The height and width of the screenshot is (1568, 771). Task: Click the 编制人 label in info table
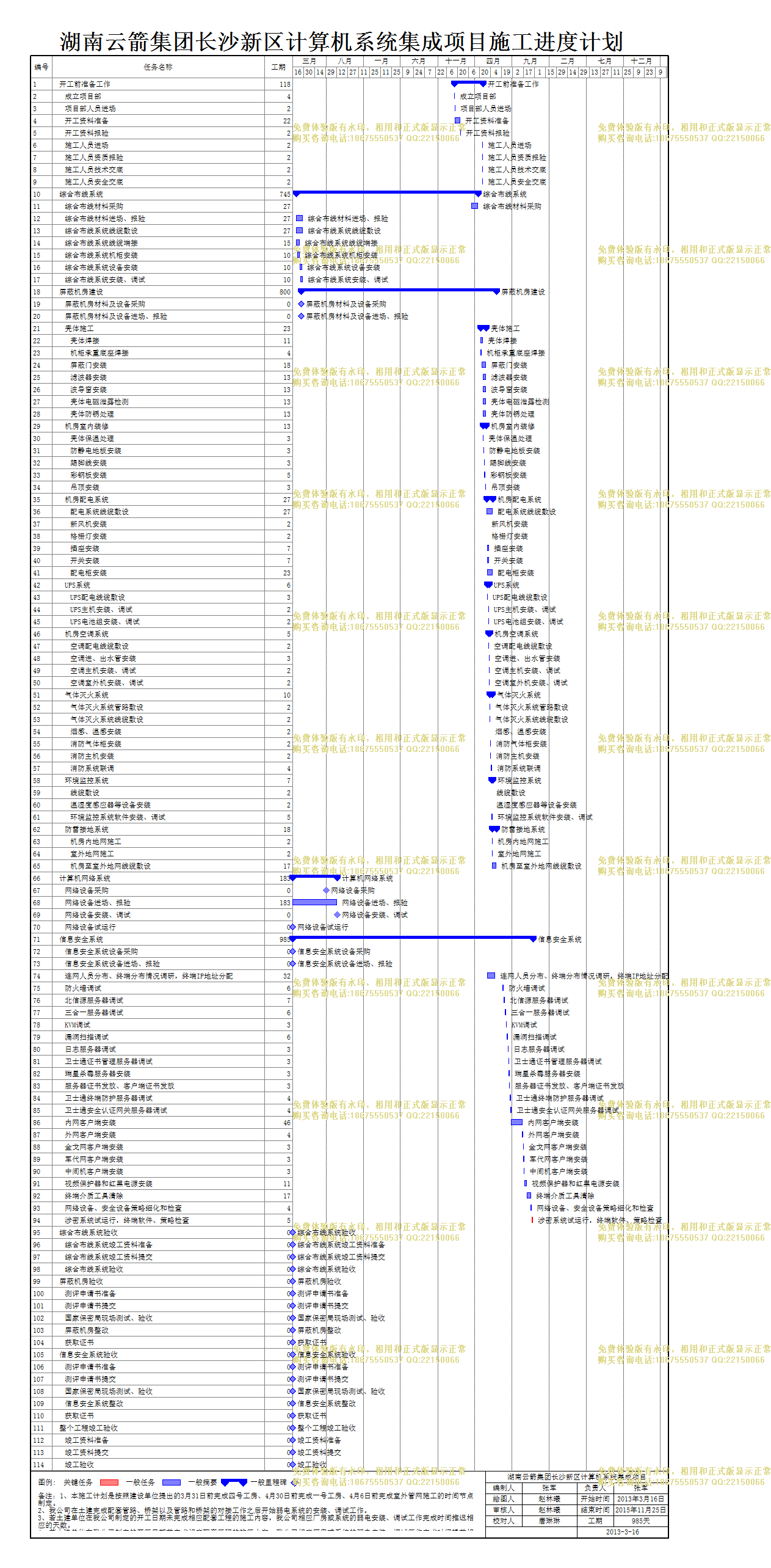point(504,1488)
